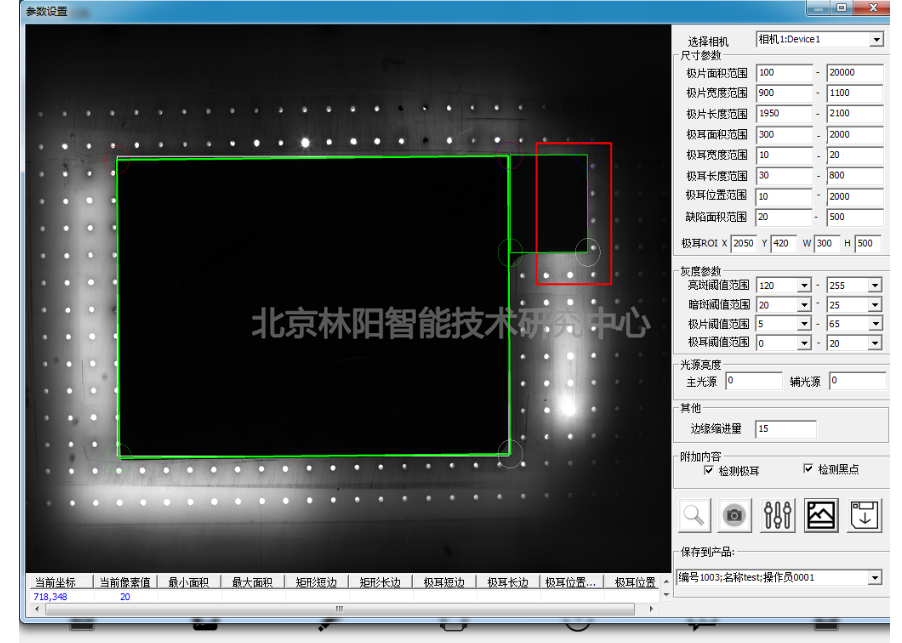Open the sliders adjustment icon button

click(778, 515)
